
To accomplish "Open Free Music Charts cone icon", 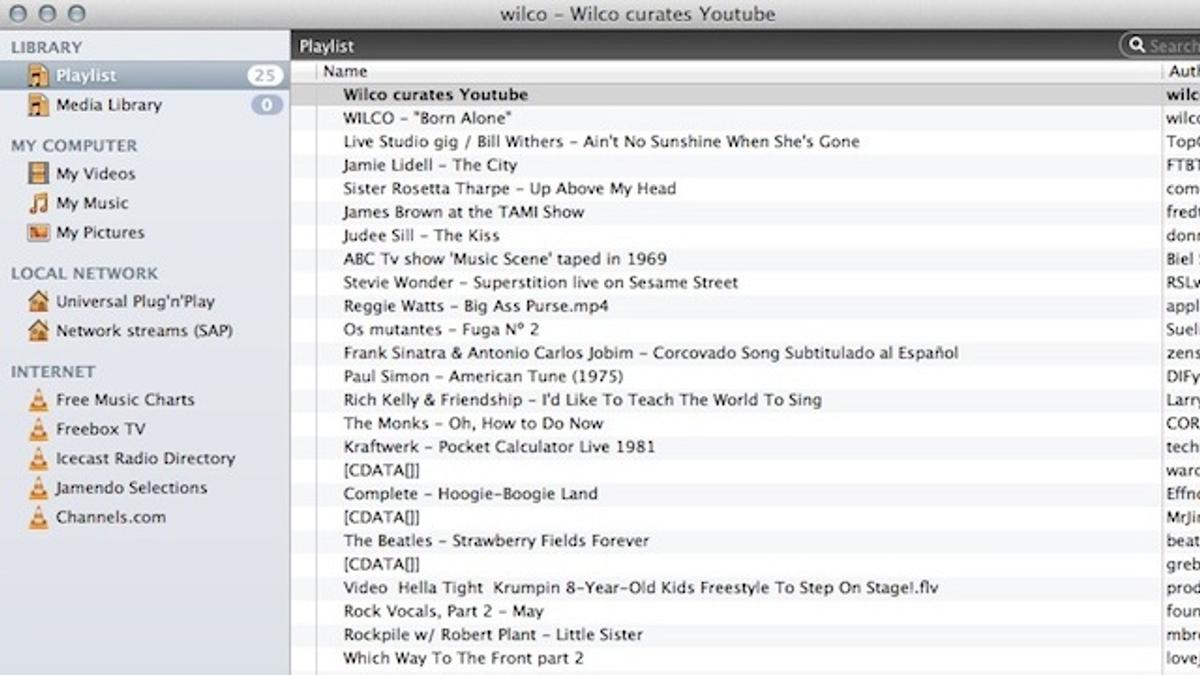I will [39, 400].
